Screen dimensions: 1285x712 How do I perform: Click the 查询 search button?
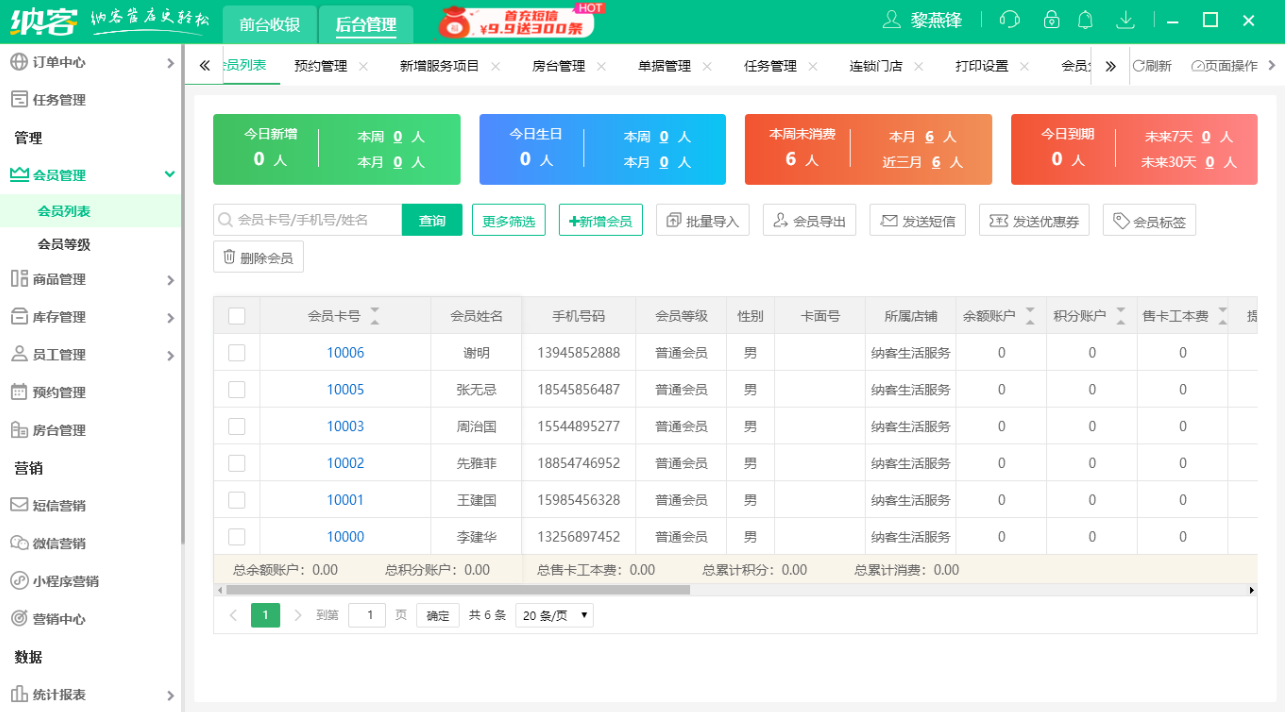point(432,221)
